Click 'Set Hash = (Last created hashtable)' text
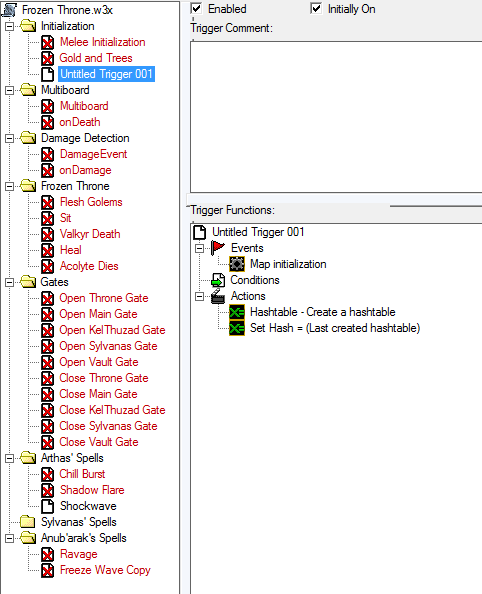The width and height of the screenshot is (482, 594). click(x=335, y=328)
